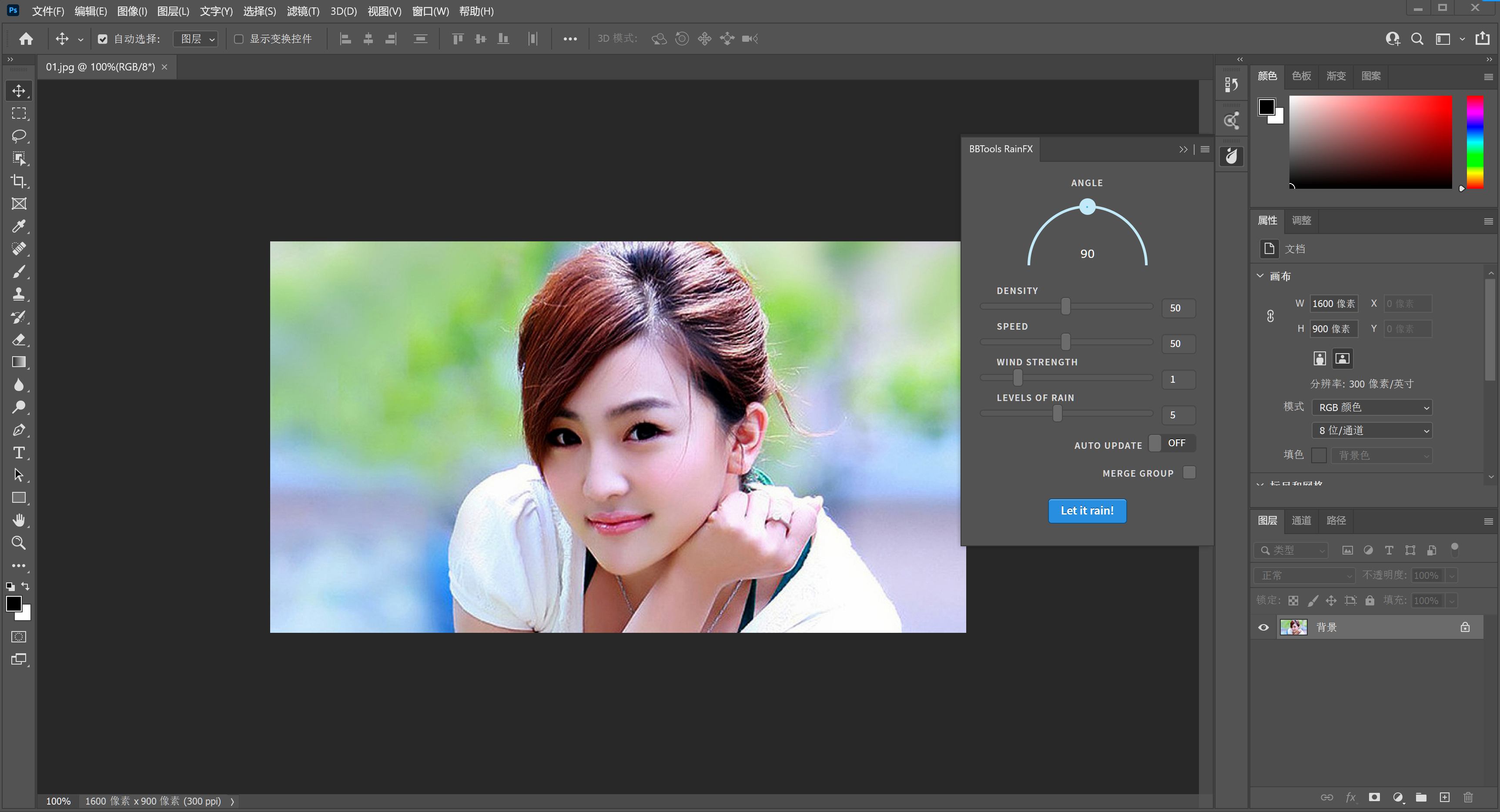Check the MERGE GROUP checkbox
1500x812 pixels.
point(1189,473)
